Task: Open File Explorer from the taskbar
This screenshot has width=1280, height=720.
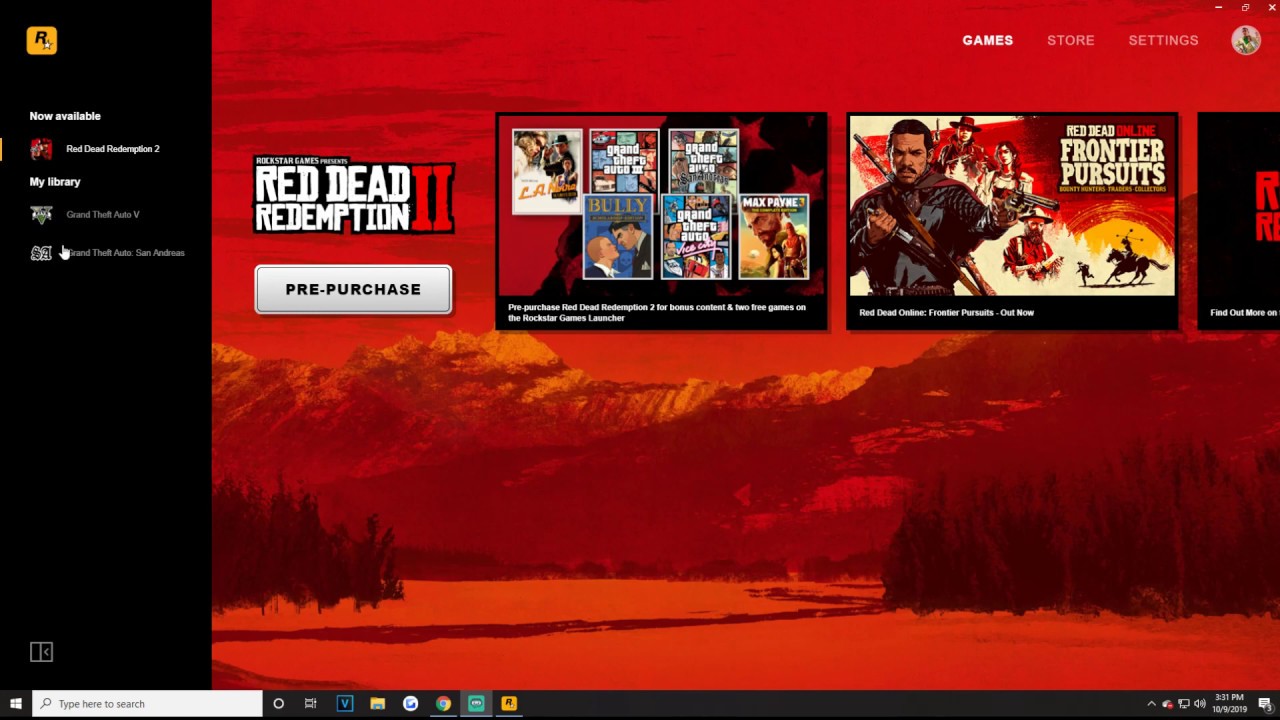Action: pyautogui.click(x=377, y=704)
